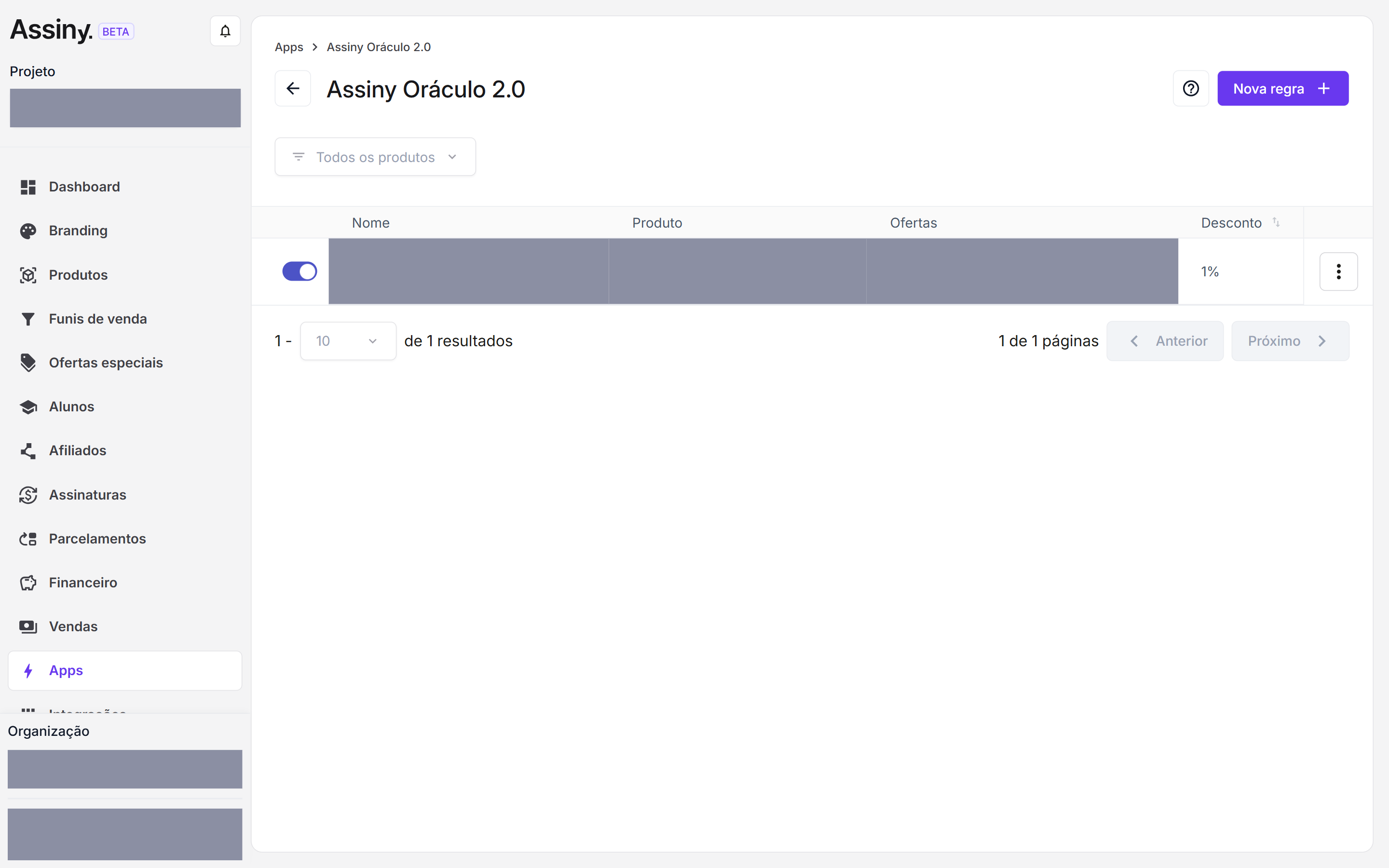Open the 10 results-per-page dropdown
Screen dimensions: 1389x868
click(x=348, y=341)
